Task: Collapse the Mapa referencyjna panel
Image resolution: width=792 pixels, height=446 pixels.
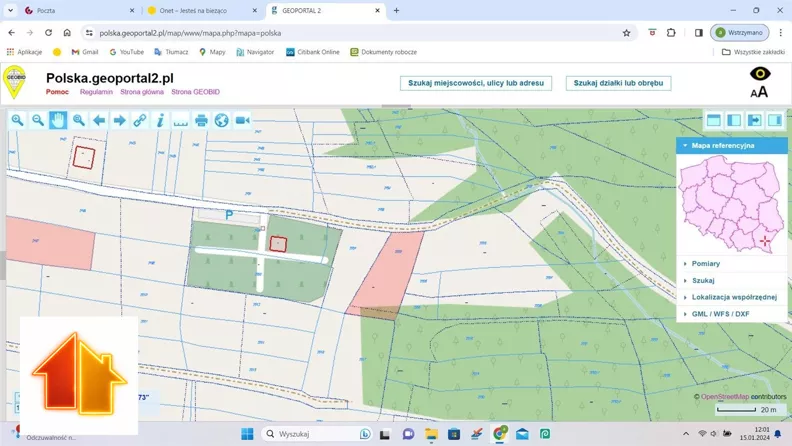Action: [731, 145]
